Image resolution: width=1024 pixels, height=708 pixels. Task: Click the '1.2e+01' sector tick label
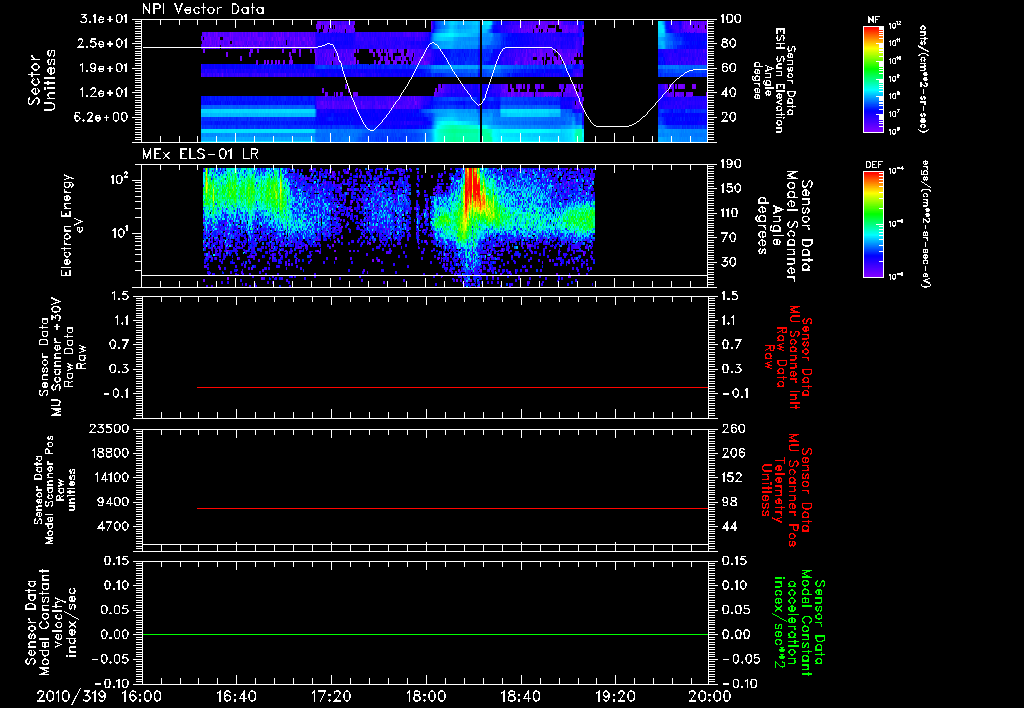tap(104, 93)
